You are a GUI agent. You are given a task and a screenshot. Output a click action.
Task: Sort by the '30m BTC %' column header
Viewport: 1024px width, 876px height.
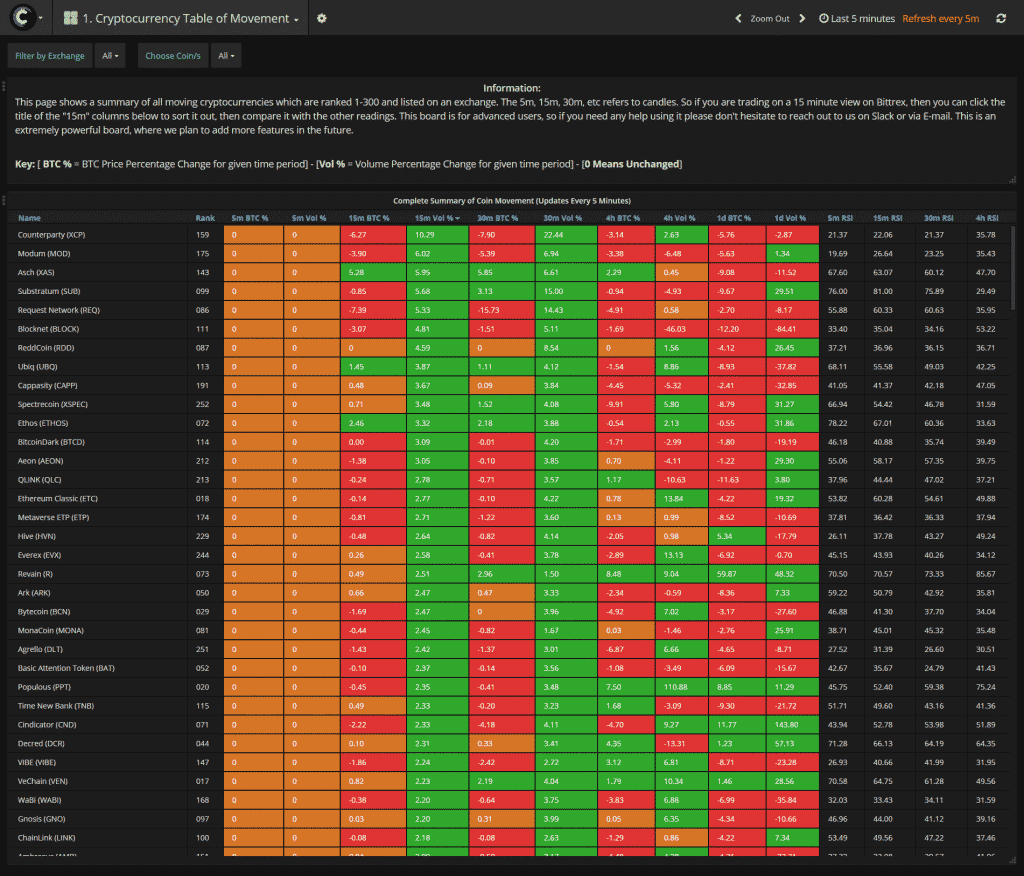pyautogui.click(x=498, y=218)
